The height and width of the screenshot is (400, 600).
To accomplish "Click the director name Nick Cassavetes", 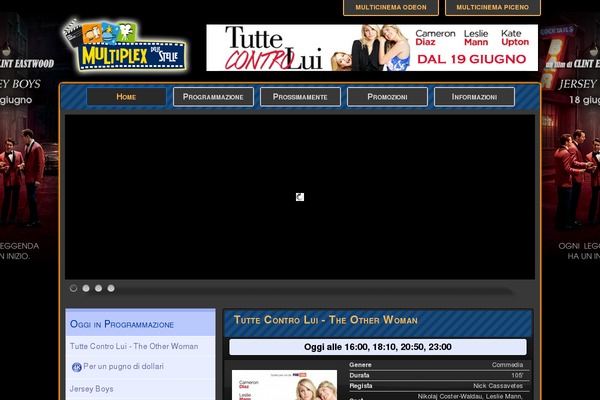I will (x=498, y=386).
